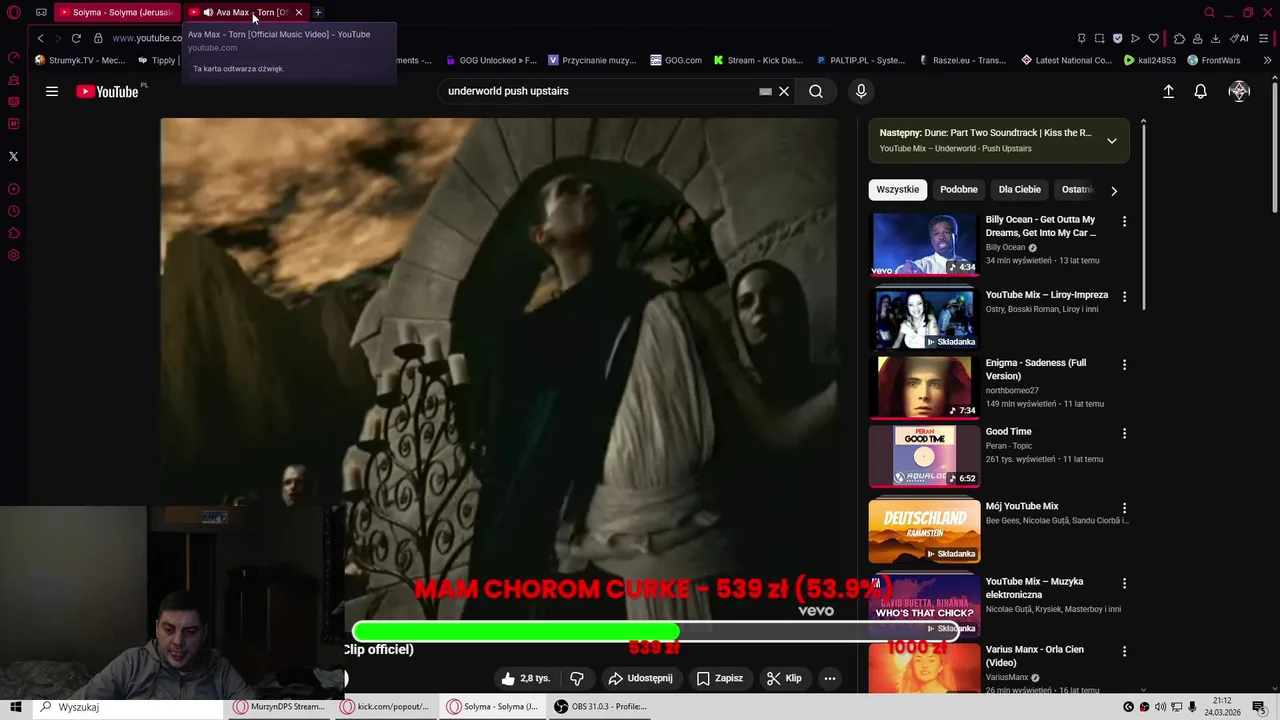Open the Opera AI assistant button

1240,38
